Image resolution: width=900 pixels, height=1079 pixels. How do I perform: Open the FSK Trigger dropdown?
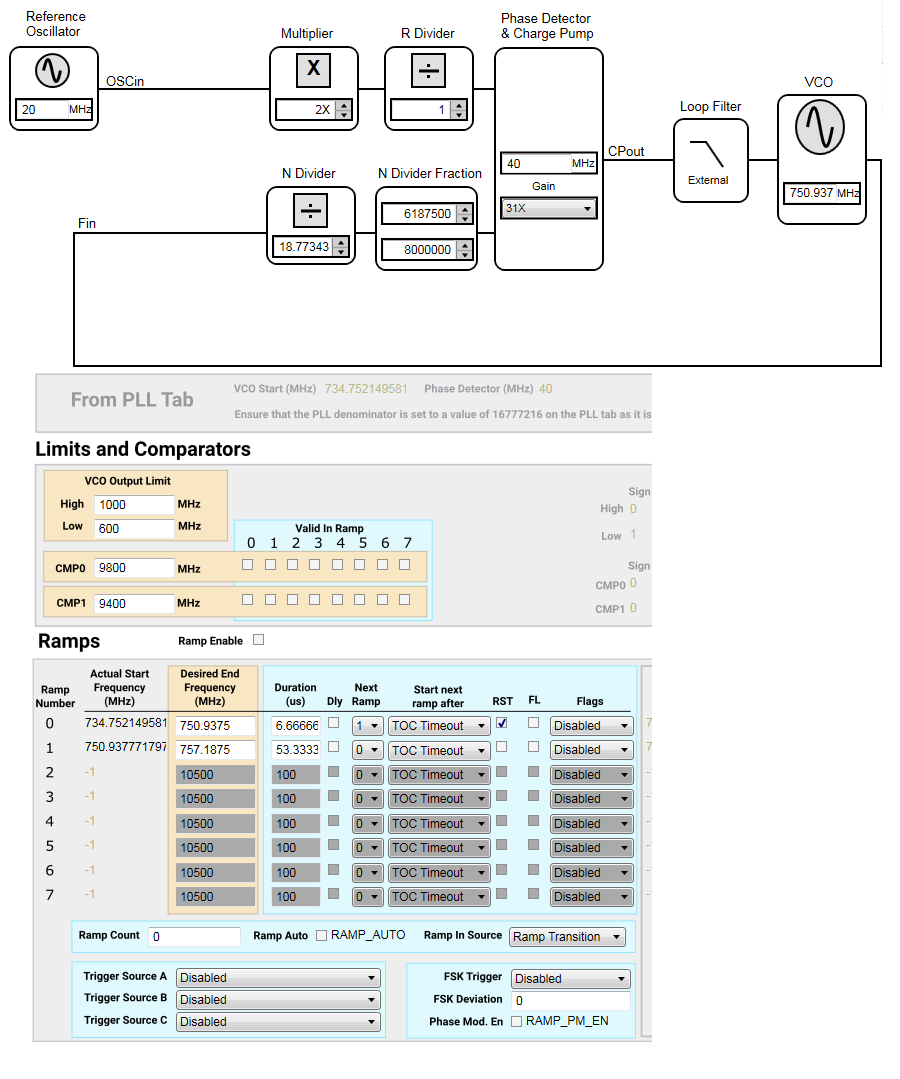570,979
